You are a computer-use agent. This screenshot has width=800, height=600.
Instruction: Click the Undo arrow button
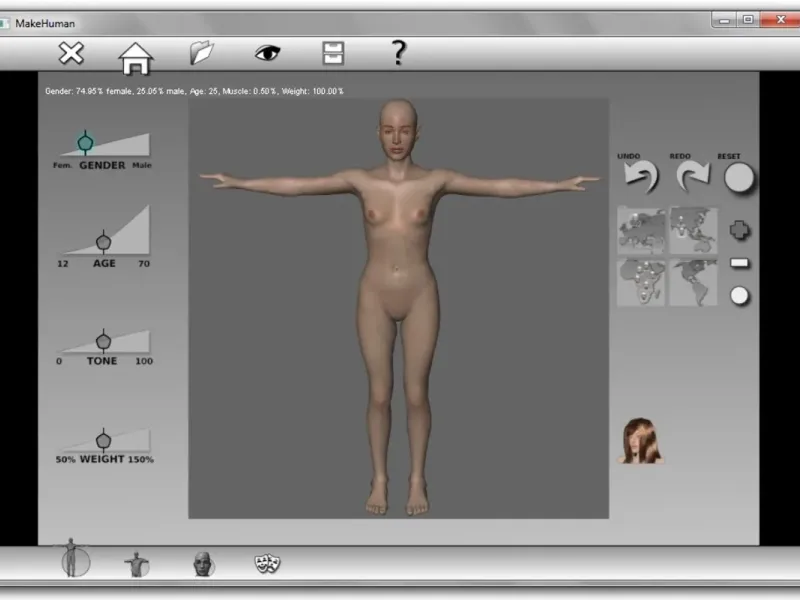641,177
